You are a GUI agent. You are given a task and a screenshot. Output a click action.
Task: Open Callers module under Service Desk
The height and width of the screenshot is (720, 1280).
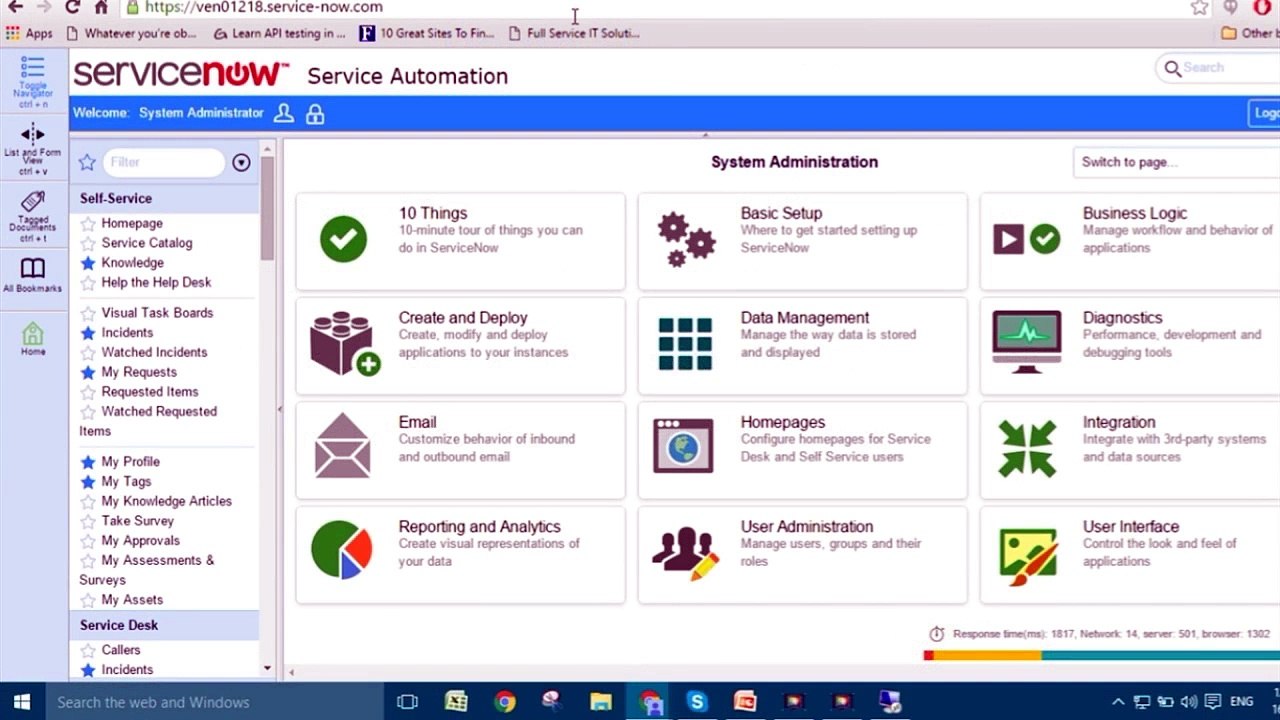121,650
